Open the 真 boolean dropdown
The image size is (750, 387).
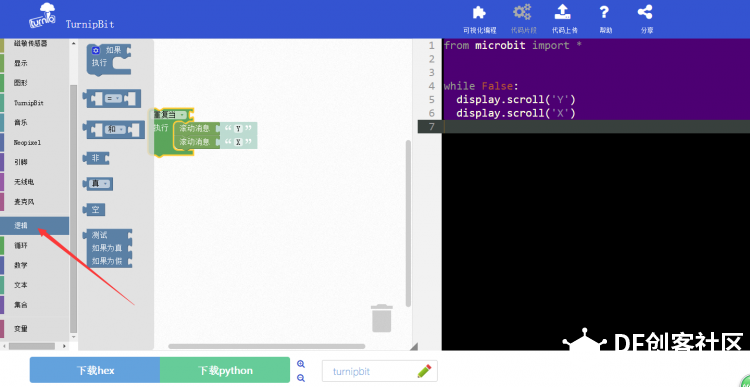(100, 184)
